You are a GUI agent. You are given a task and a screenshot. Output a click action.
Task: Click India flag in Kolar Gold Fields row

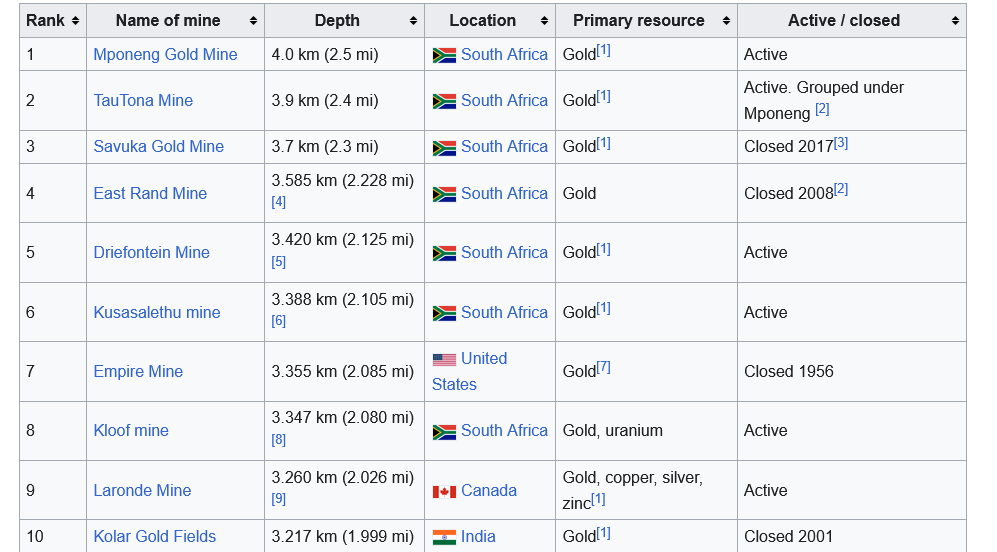[x=444, y=537]
